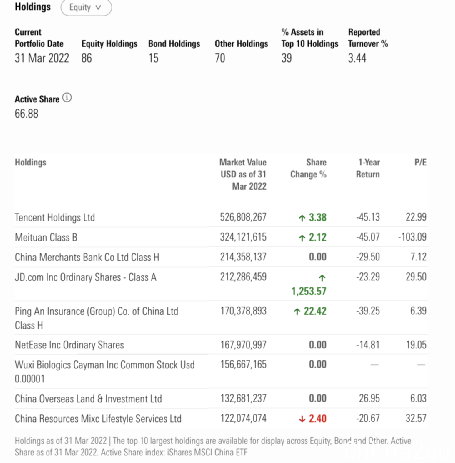The height and width of the screenshot is (463, 455).
Task: Open Meituan Class B holding
Action: coord(46,237)
